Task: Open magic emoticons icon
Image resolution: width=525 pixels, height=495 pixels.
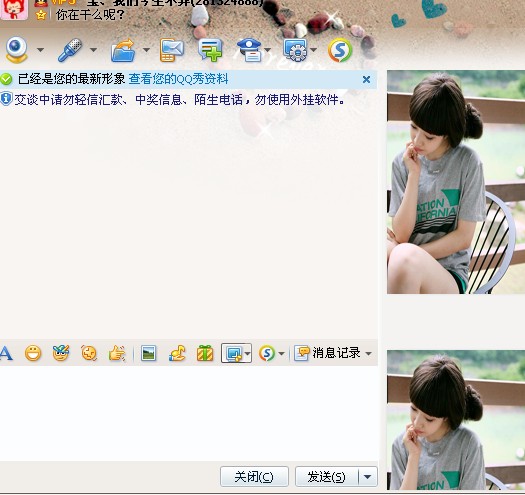Action: pos(61,353)
